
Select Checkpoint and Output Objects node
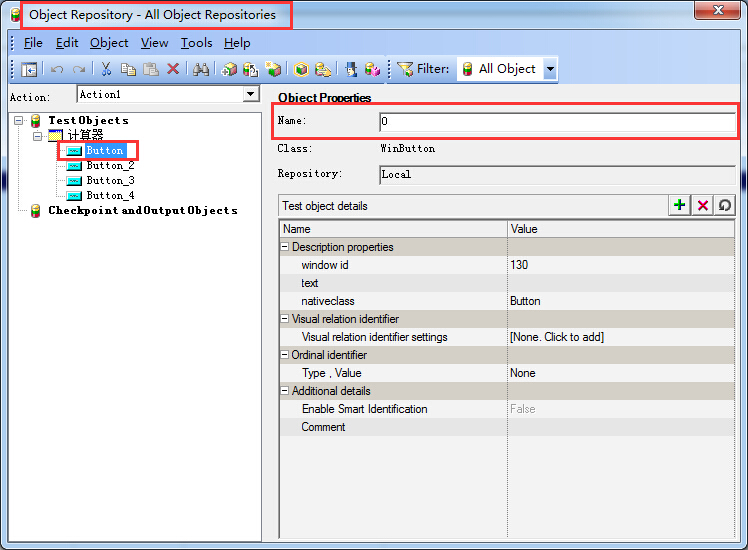tap(143, 210)
